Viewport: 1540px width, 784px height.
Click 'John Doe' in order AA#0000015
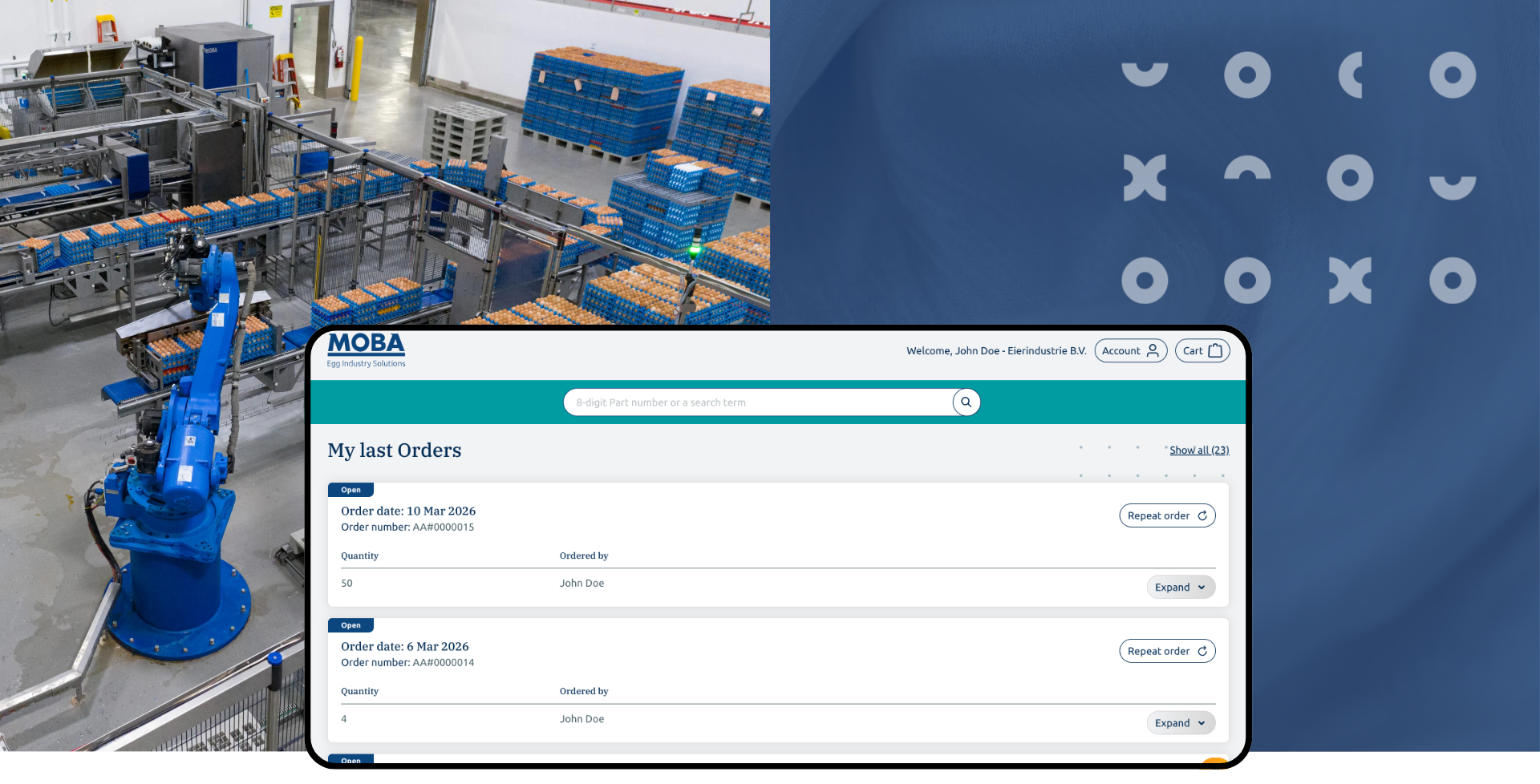(582, 584)
